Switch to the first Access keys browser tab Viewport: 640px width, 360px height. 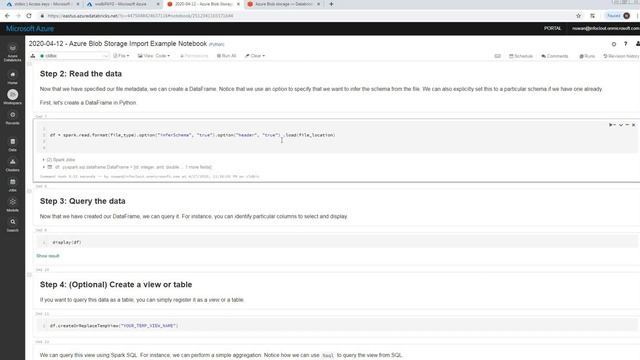tap(42, 4)
